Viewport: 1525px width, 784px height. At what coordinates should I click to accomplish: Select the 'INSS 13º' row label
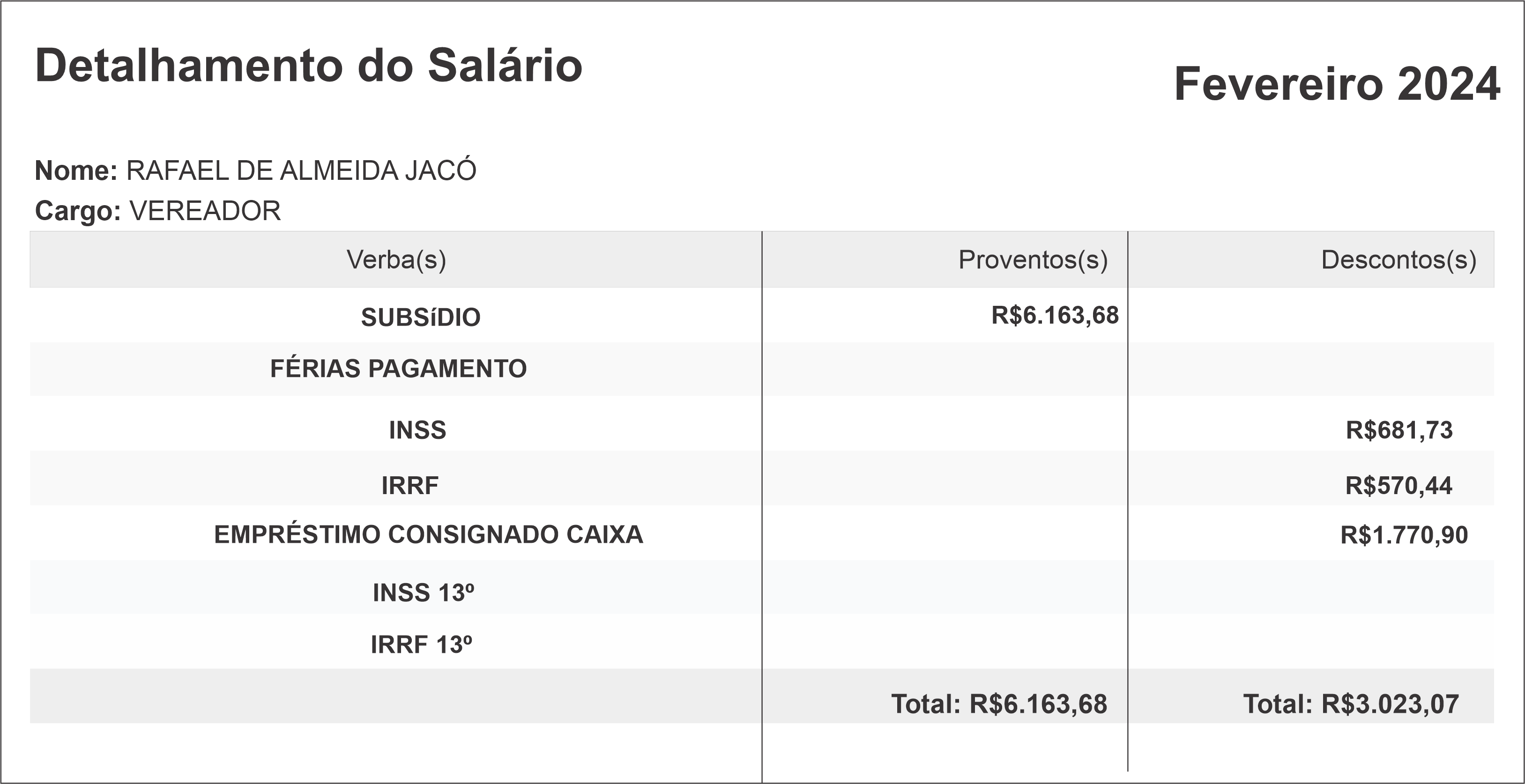(423, 593)
